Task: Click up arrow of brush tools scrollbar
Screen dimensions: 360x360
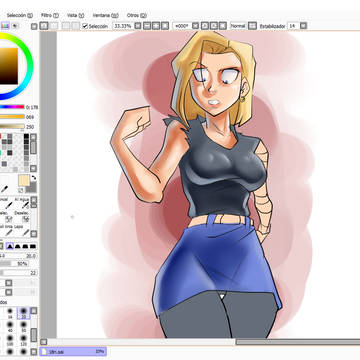Action: click(34, 200)
